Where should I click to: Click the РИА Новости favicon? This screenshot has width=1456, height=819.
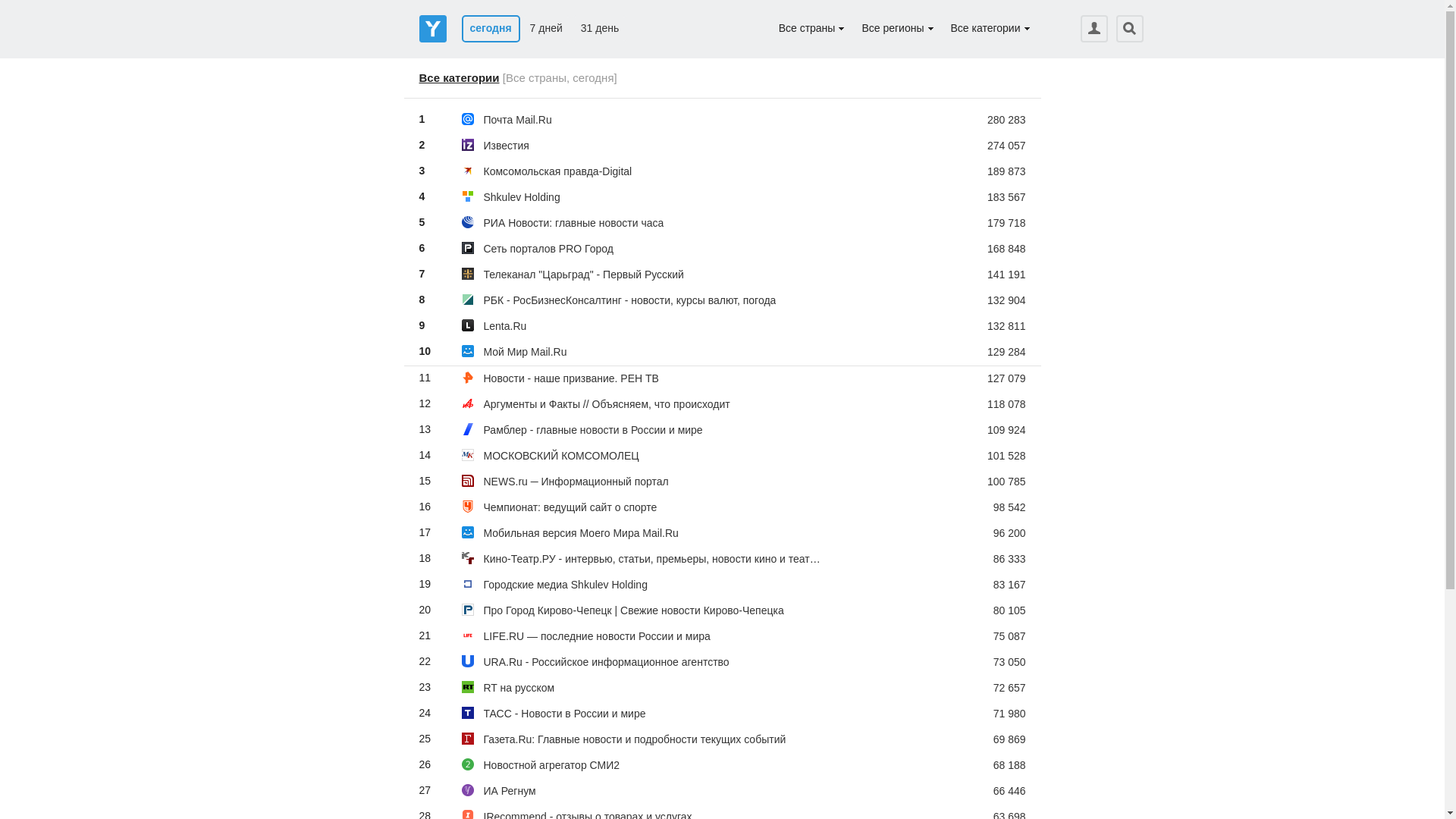(468, 223)
